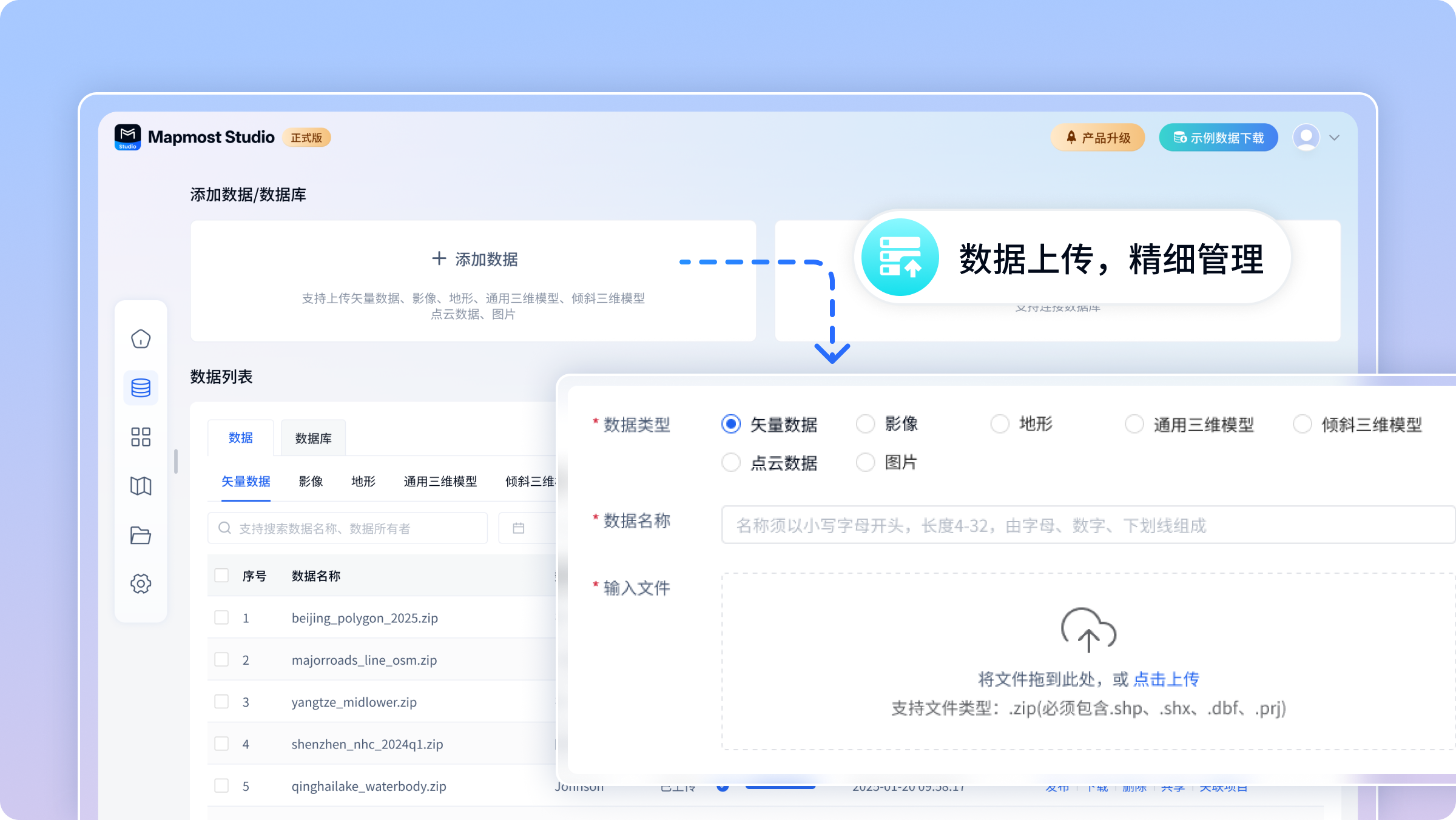
Task: Switch to 通用三维模型 sub-tab
Action: [x=440, y=482]
